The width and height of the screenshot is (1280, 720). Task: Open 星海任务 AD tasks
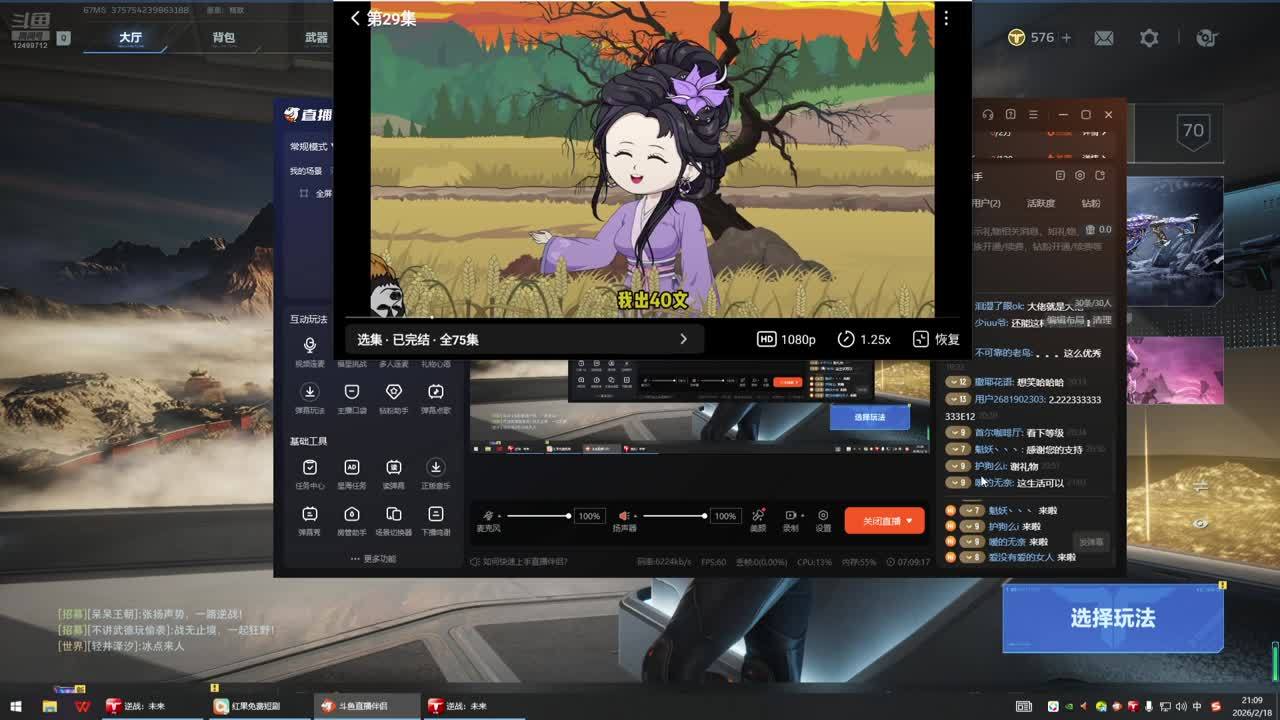point(352,473)
